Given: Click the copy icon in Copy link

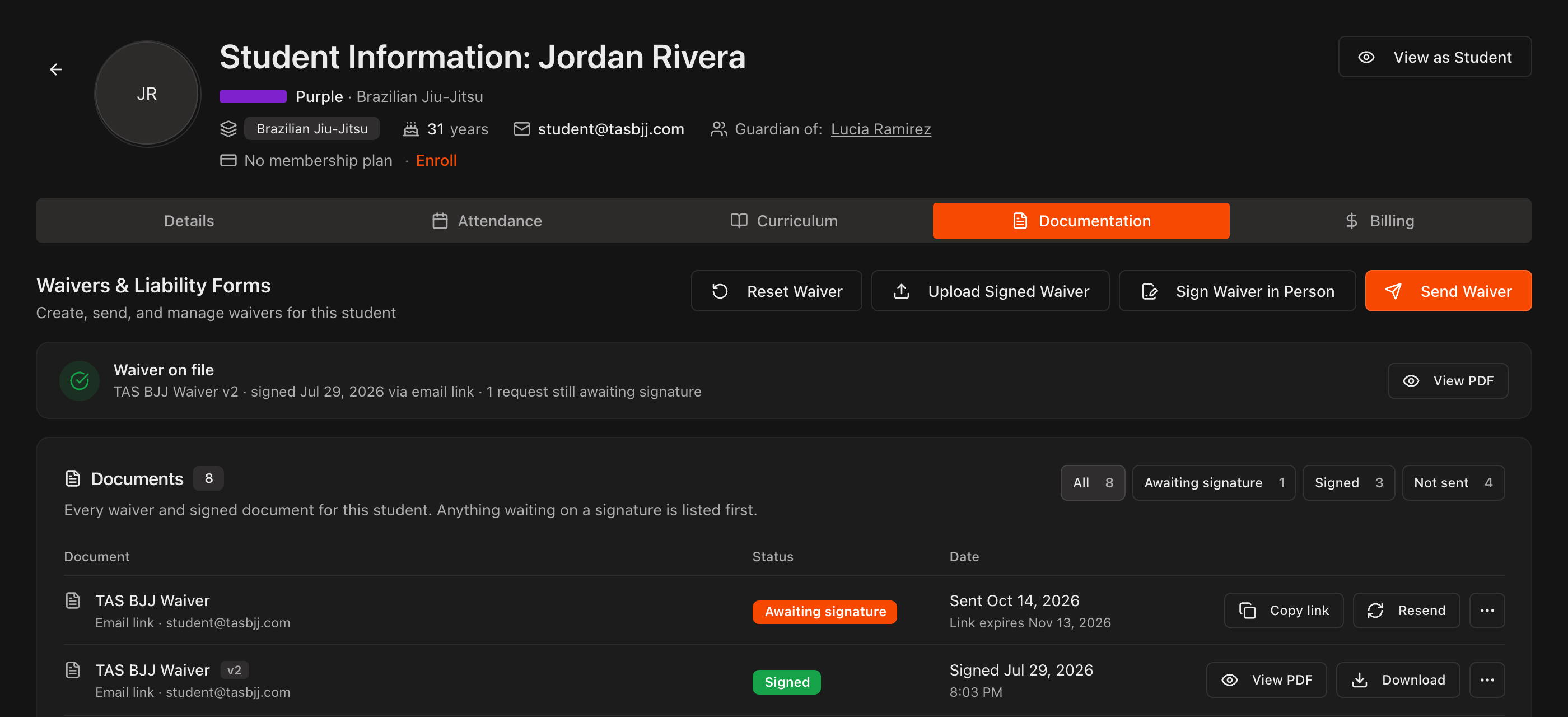Looking at the screenshot, I should point(1247,611).
